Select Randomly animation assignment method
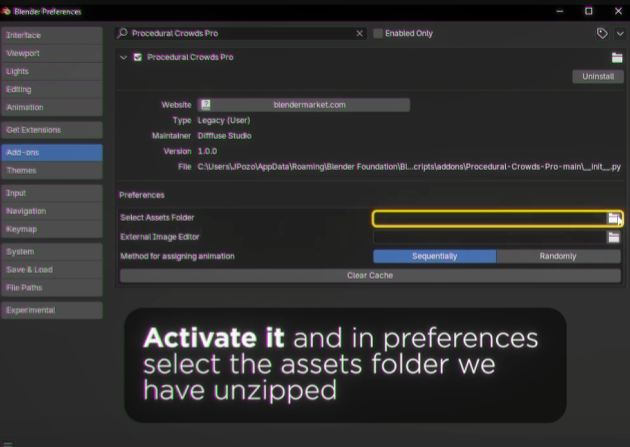Screen dimensions: 630x447 coord(558,256)
